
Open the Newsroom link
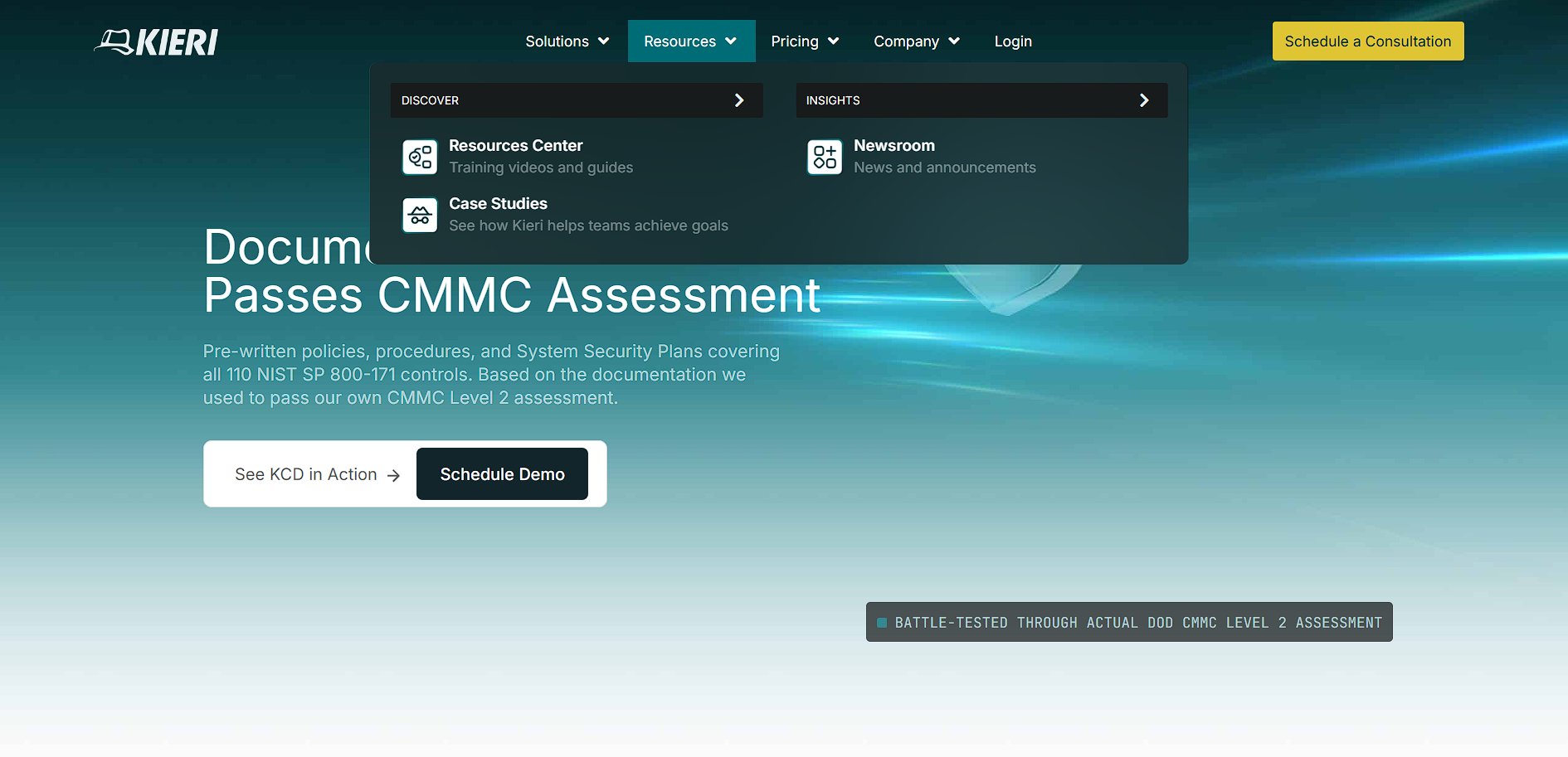[894, 146]
